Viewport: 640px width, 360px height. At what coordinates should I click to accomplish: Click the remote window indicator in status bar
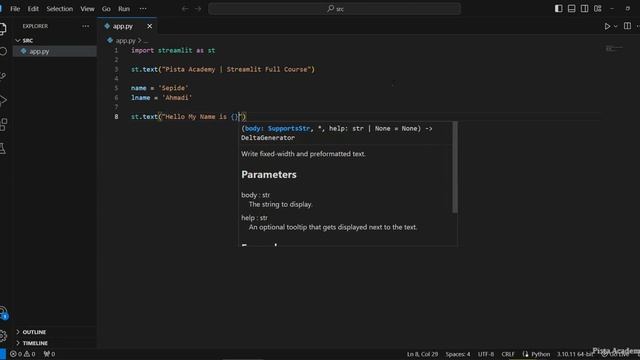point(2,354)
